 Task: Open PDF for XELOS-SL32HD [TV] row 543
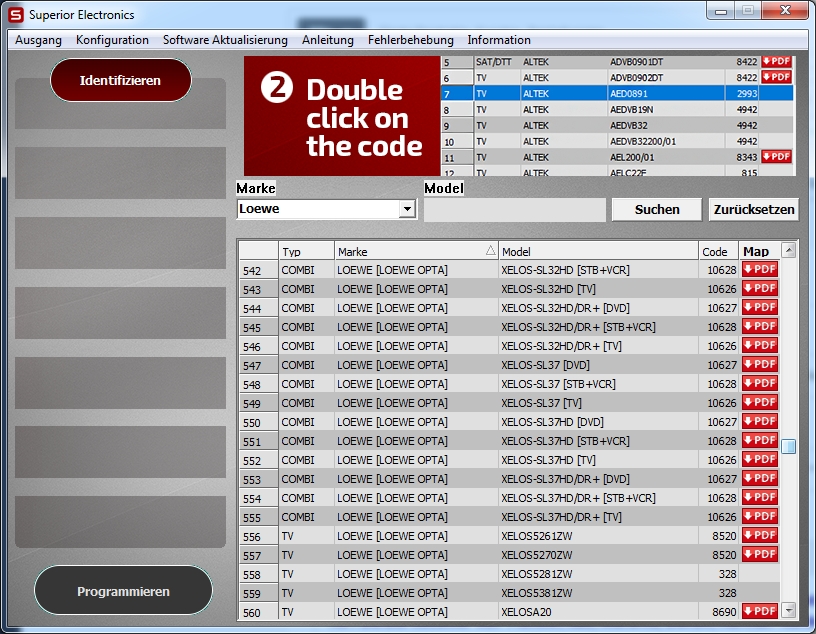(760, 289)
